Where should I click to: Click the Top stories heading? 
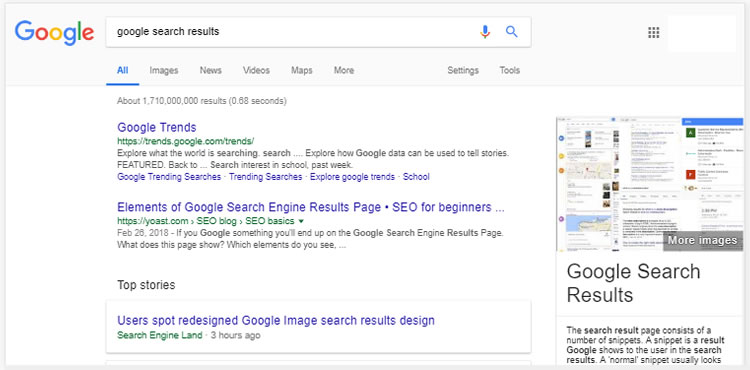(146, 285)
